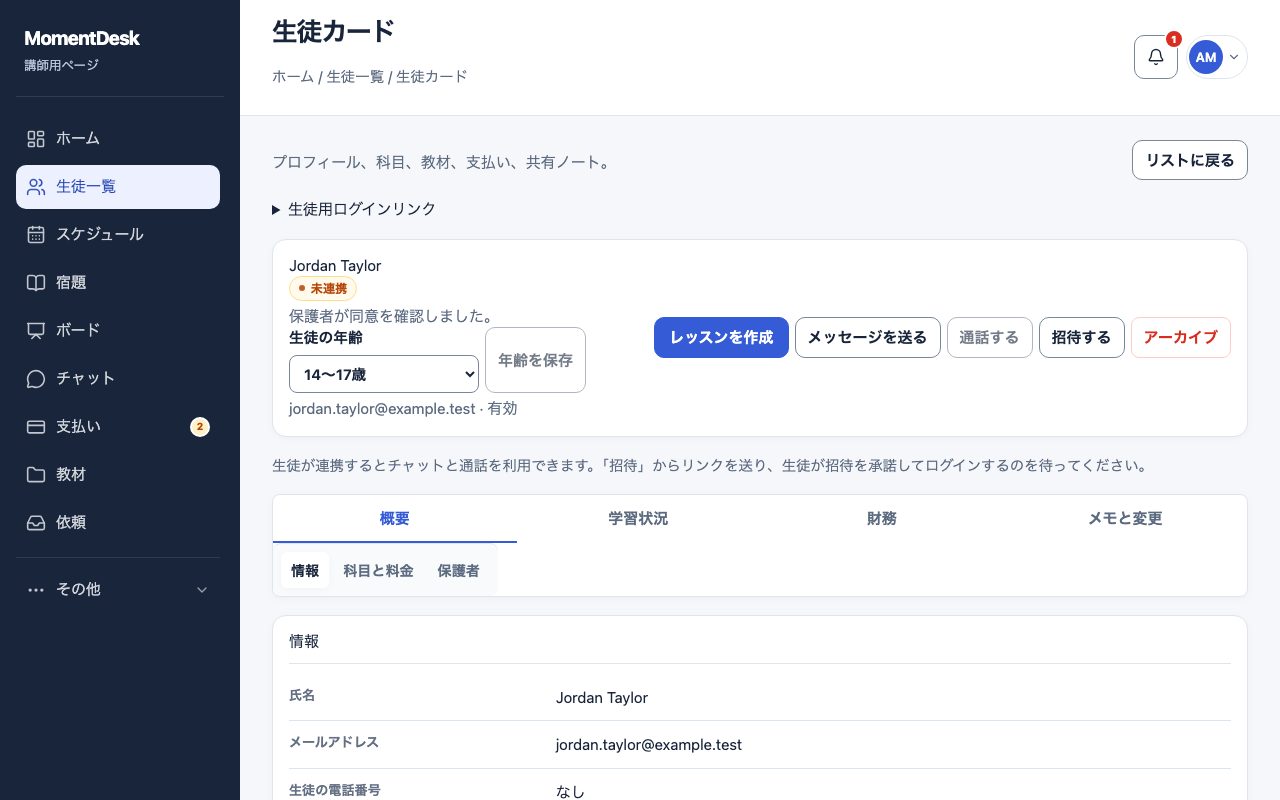Click the 宿題 open book icon
The width and height of the screenshot is (1280, 800).
point(36,283)
